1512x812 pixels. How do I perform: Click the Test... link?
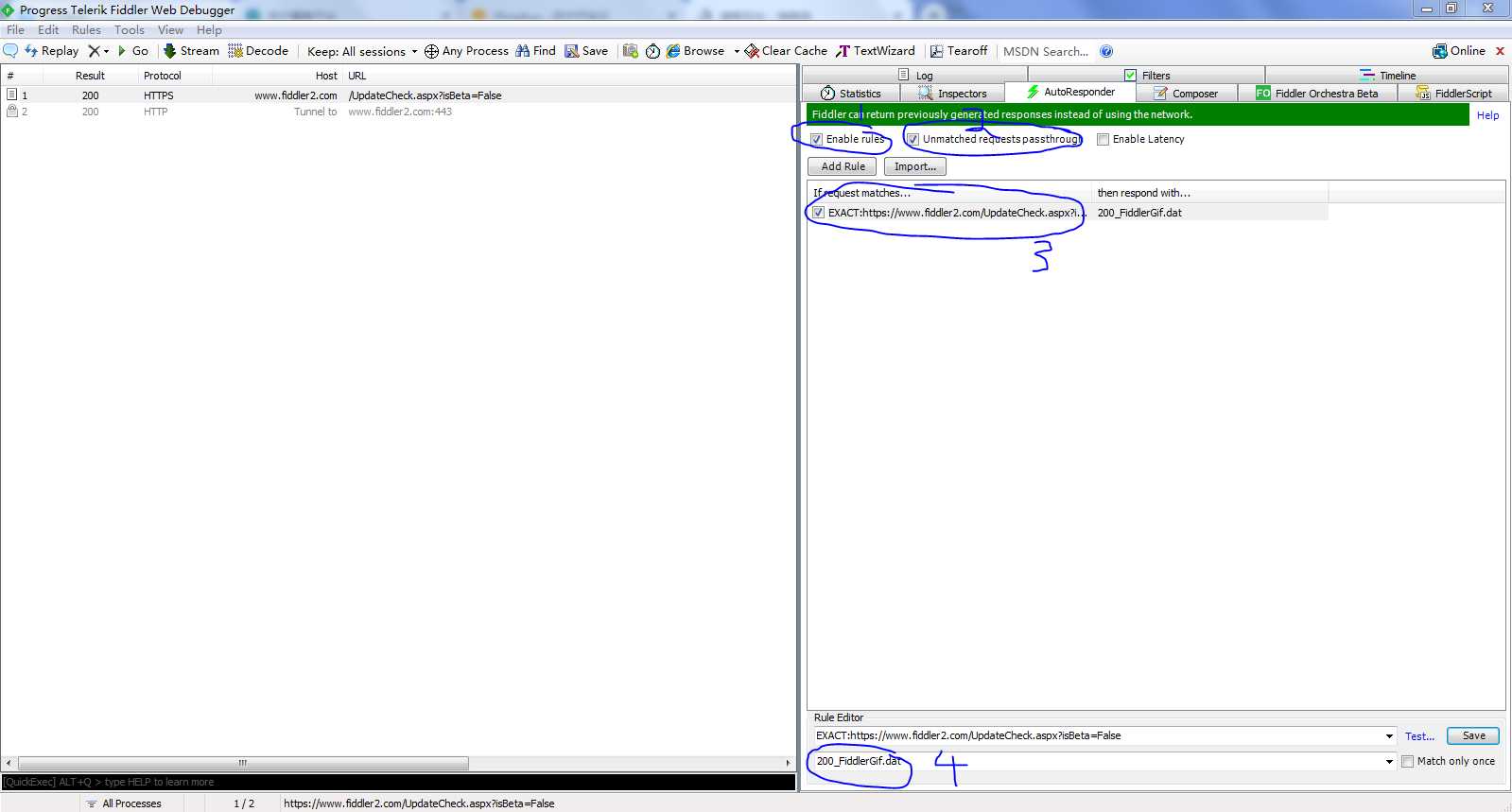[1419, 736]
